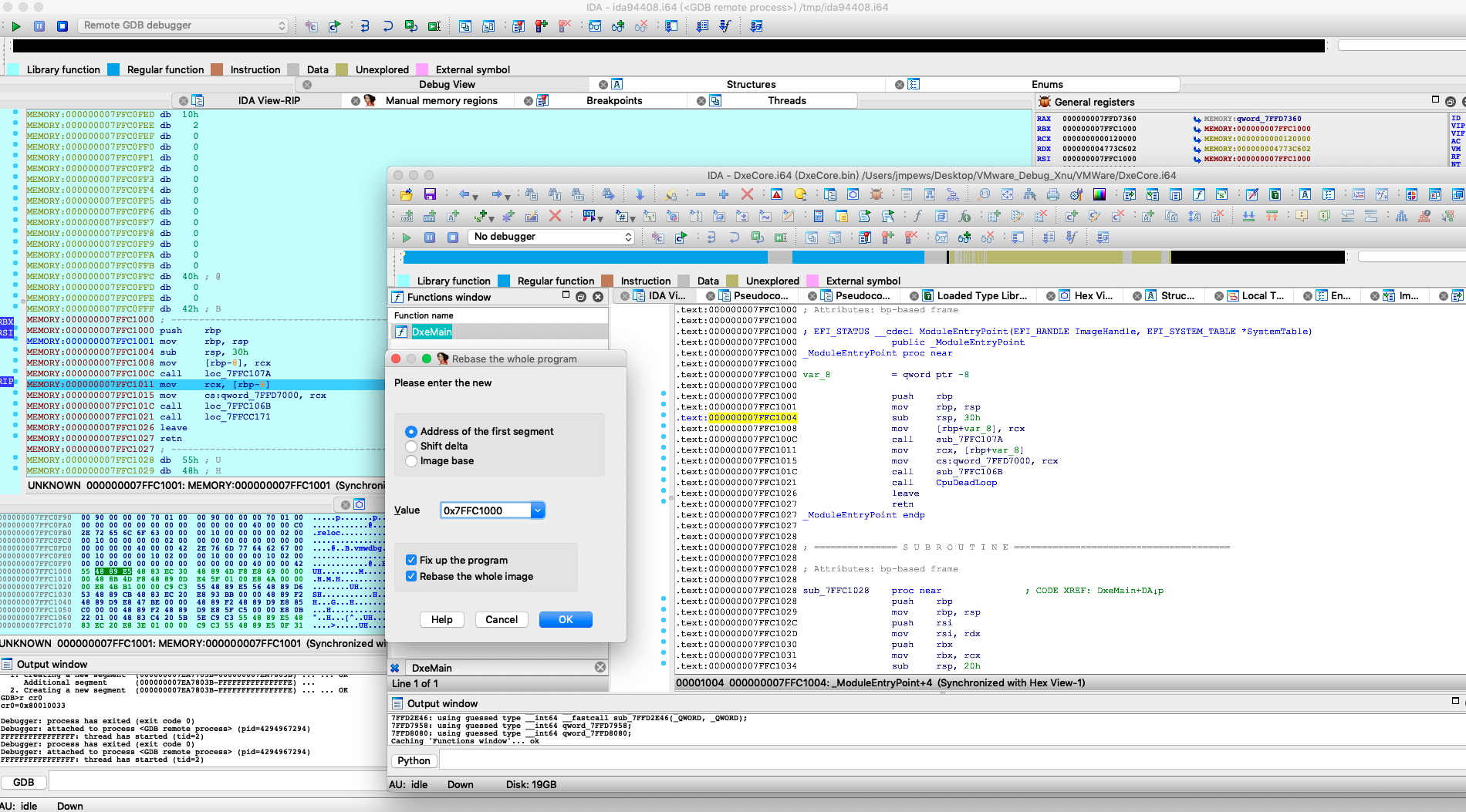
Task: Click the function 'f' window icon in toolbar
Action: 1199,194
